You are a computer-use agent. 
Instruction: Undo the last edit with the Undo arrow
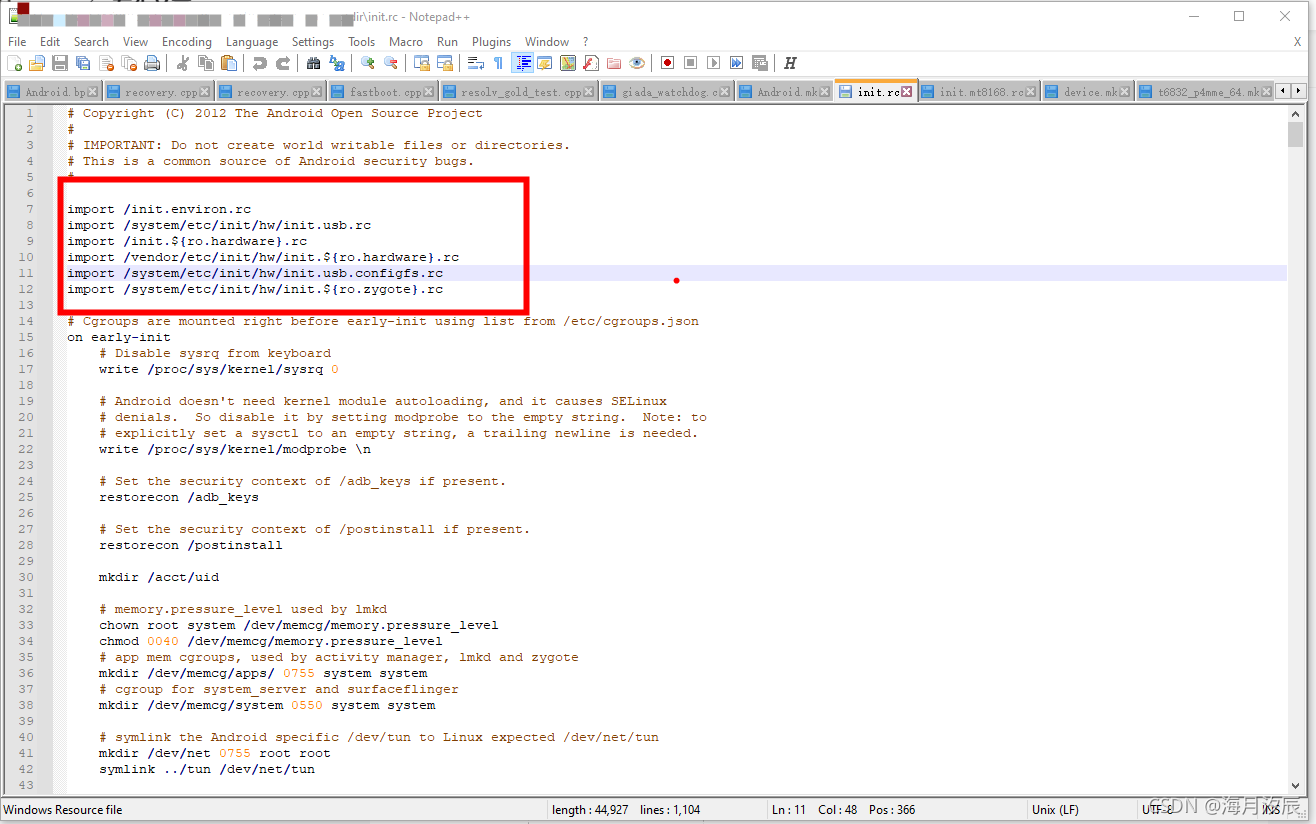point(258,62)
